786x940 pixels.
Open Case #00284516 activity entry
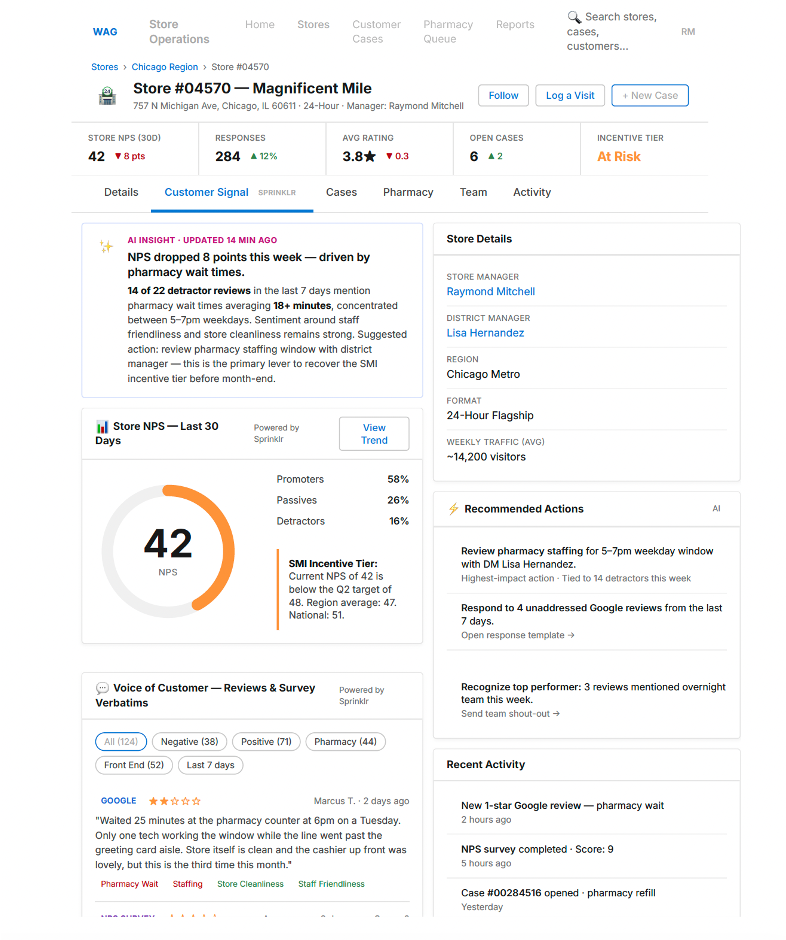(588, 900)
